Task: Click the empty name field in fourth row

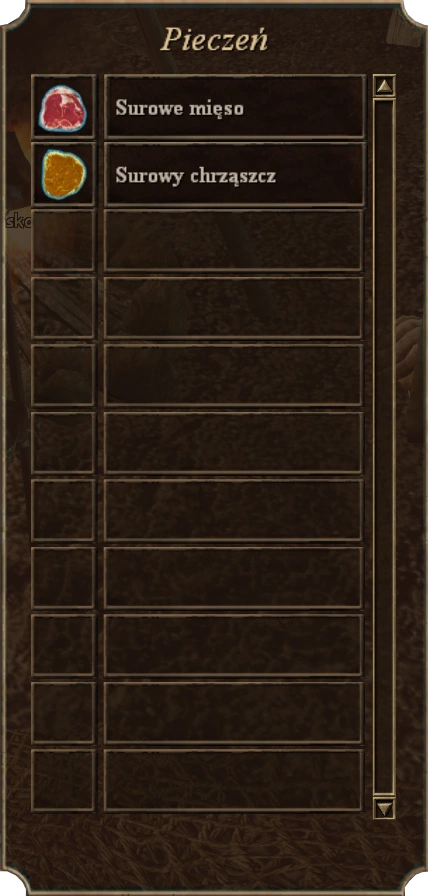Action: pyautogui.click(x=234, y=308)
